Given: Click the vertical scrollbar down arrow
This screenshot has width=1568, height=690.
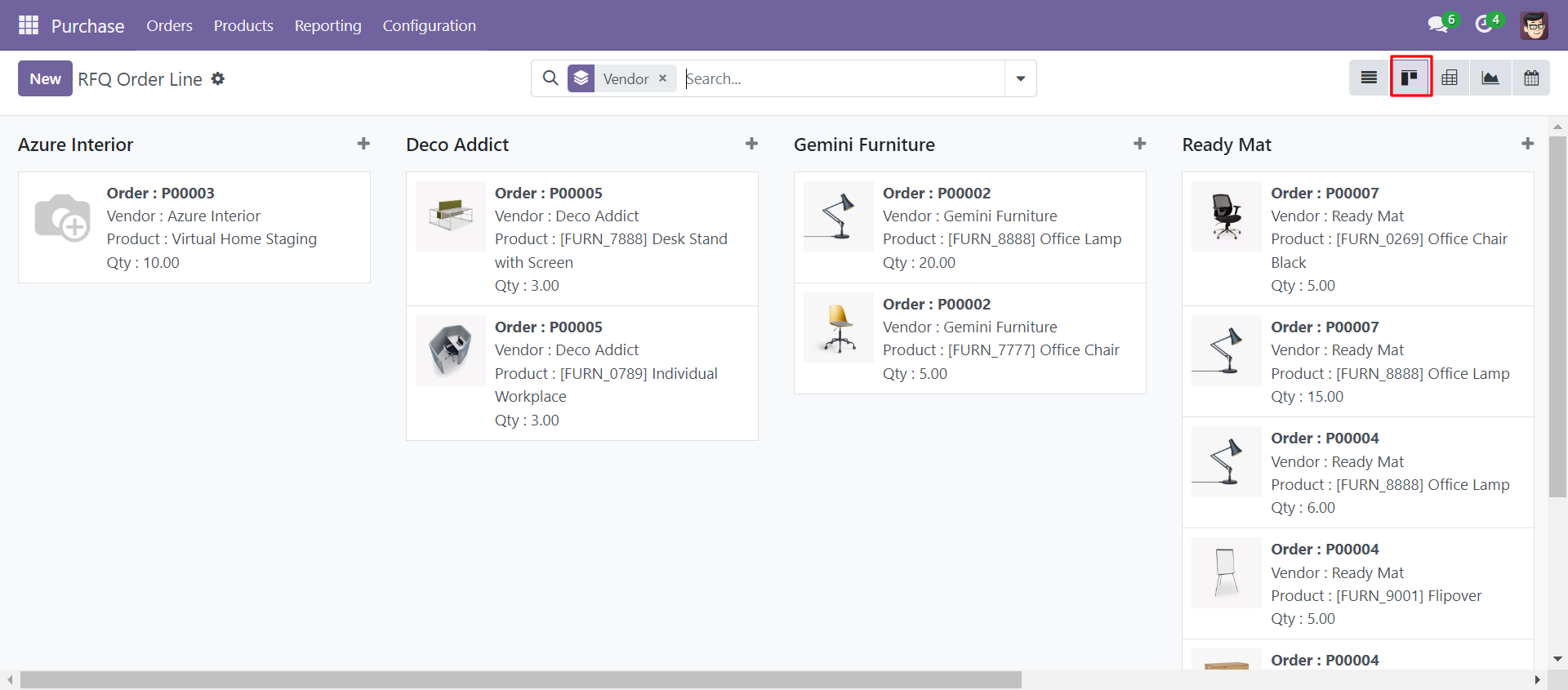Looking at the screenshot, I should 1557,658.
